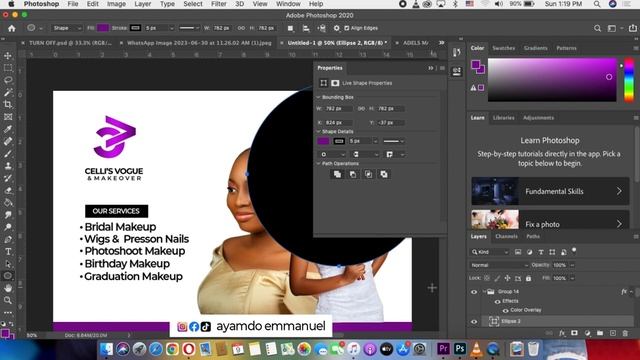
Task: Select the History Brush tool
Action: [x=8, y=178]
